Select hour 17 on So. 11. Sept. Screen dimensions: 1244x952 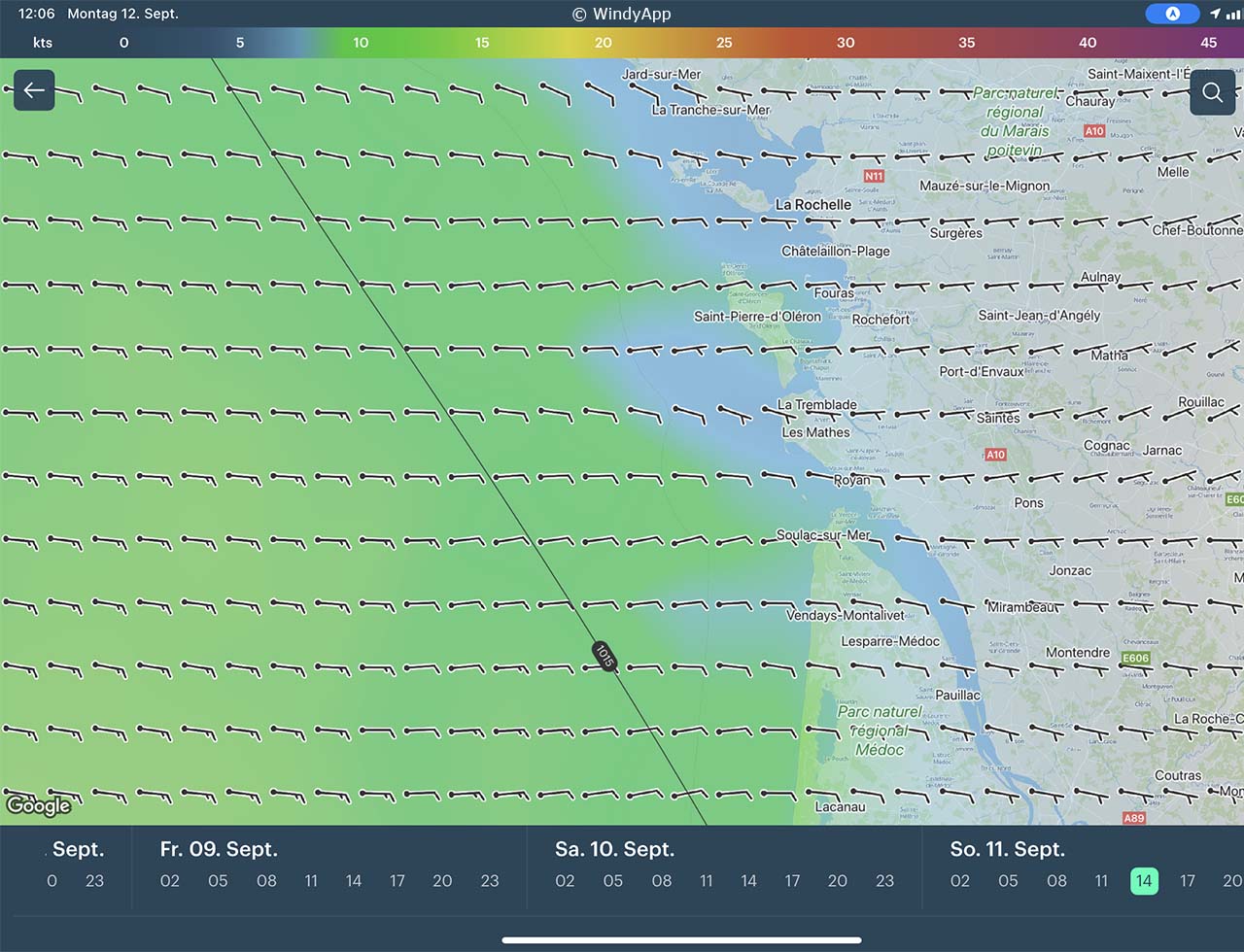[x=1187, y=881]
